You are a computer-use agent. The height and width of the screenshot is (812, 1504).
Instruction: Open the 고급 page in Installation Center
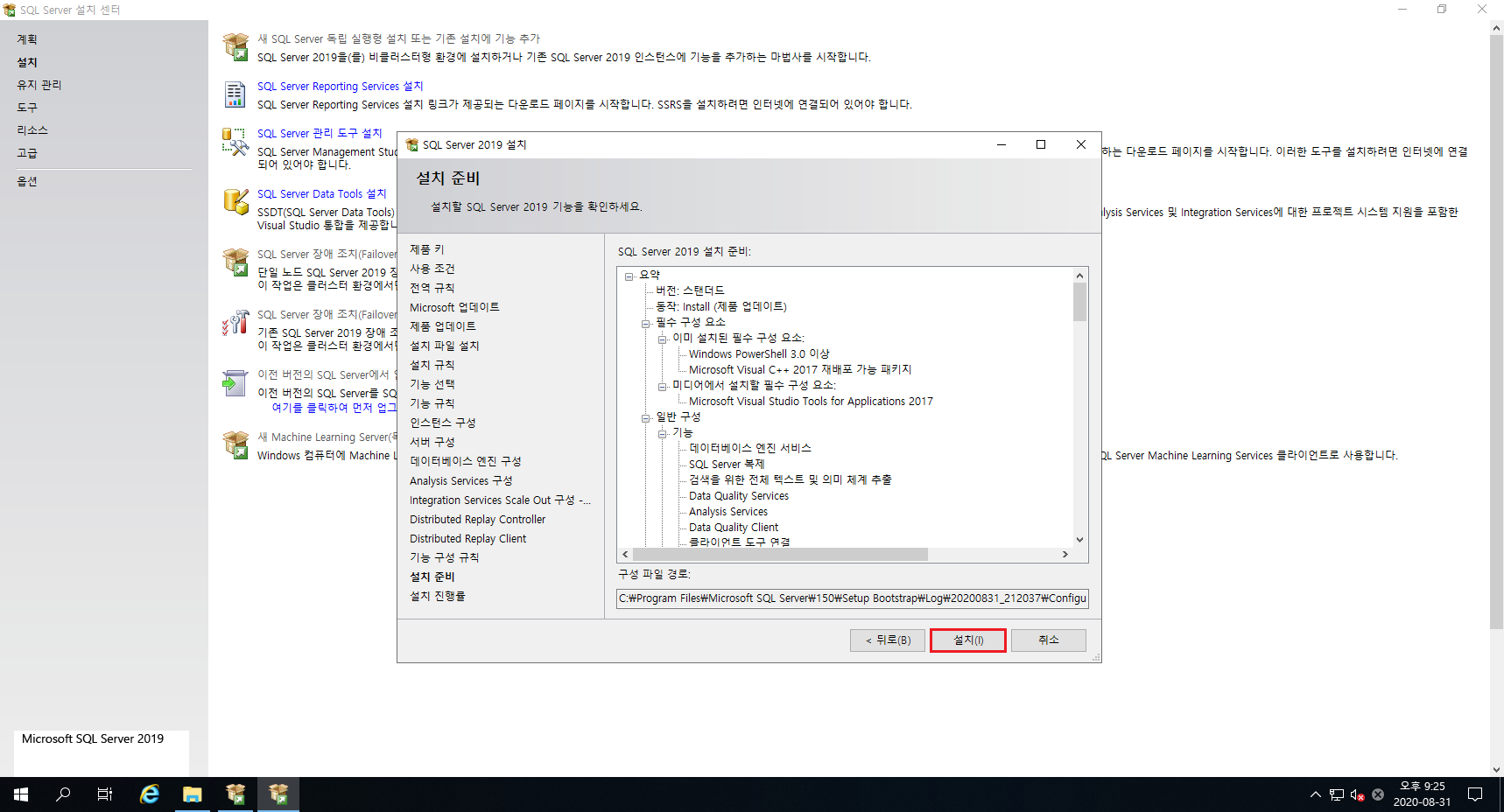point(27,153)
